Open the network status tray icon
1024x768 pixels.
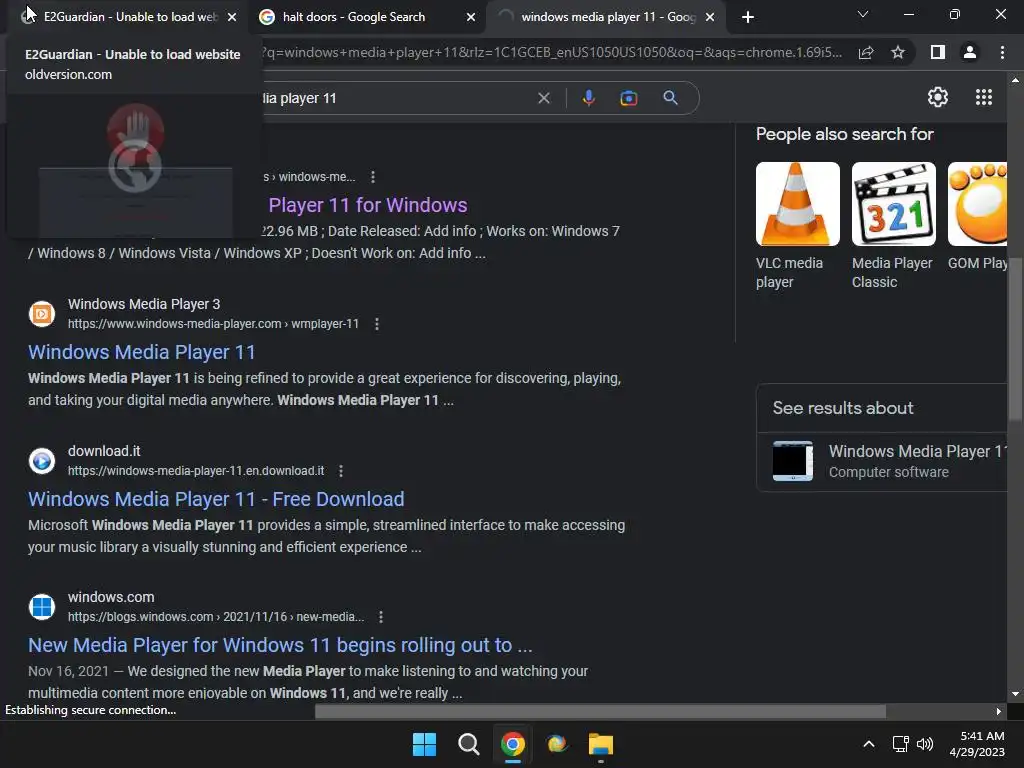point(901,744)
